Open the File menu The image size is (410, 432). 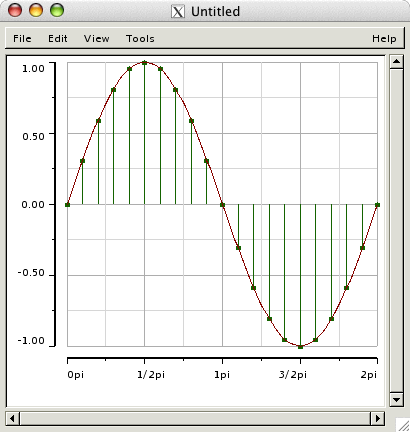point(22,39)
